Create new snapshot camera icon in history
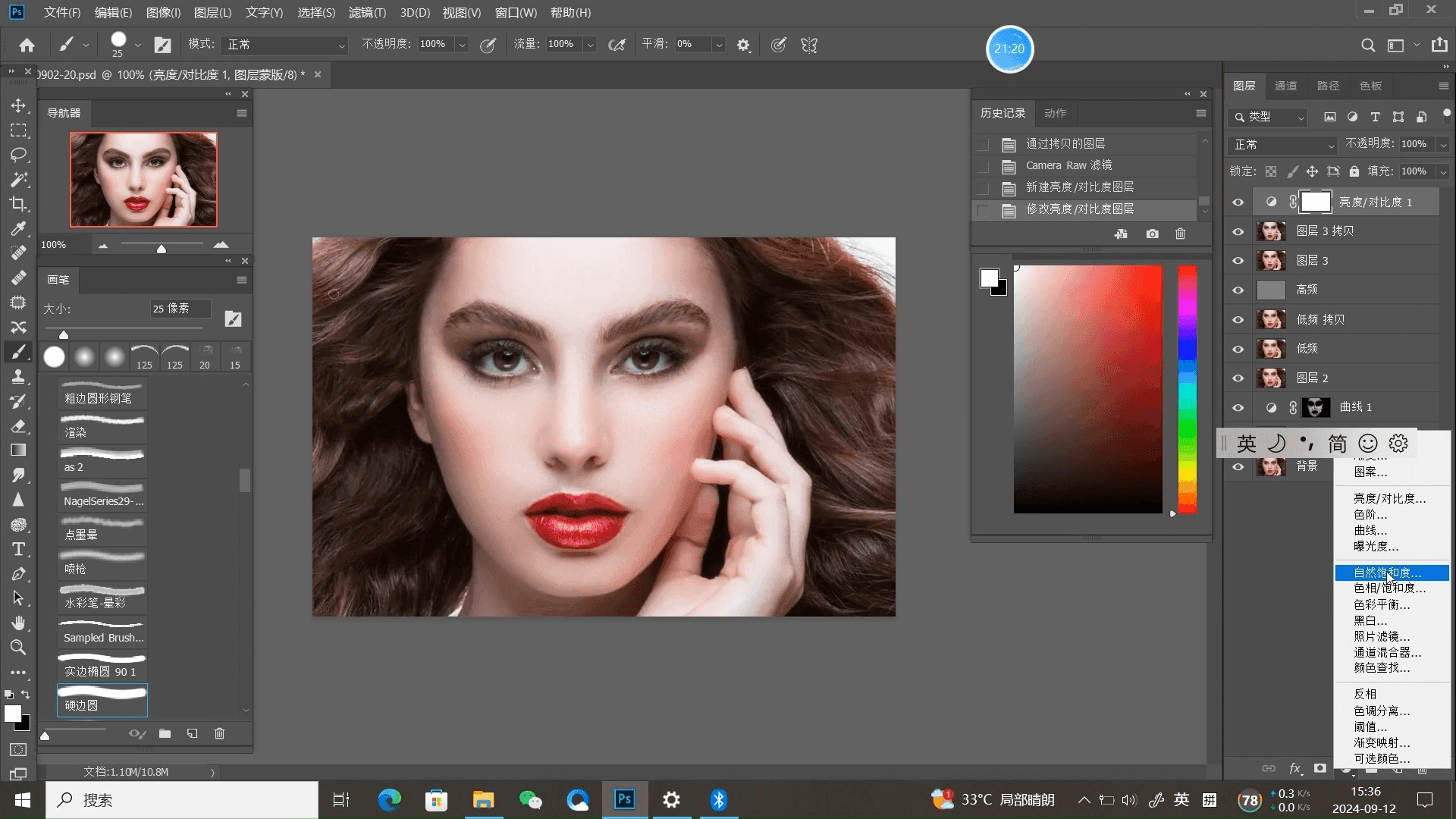Image resolution: width=1456 pixels, height=819 pixels. (1152, 234)
